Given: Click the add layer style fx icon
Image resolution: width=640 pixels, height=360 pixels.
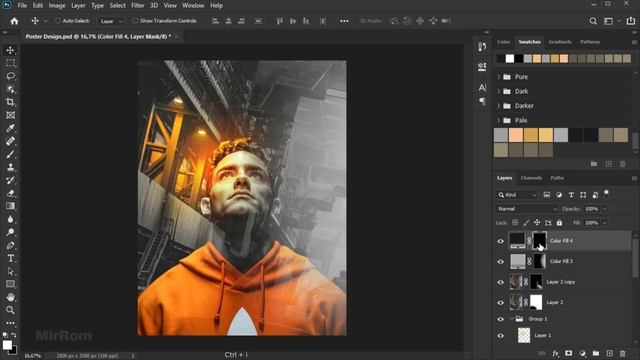Looking at the screenshot, I should click(556, 353).
